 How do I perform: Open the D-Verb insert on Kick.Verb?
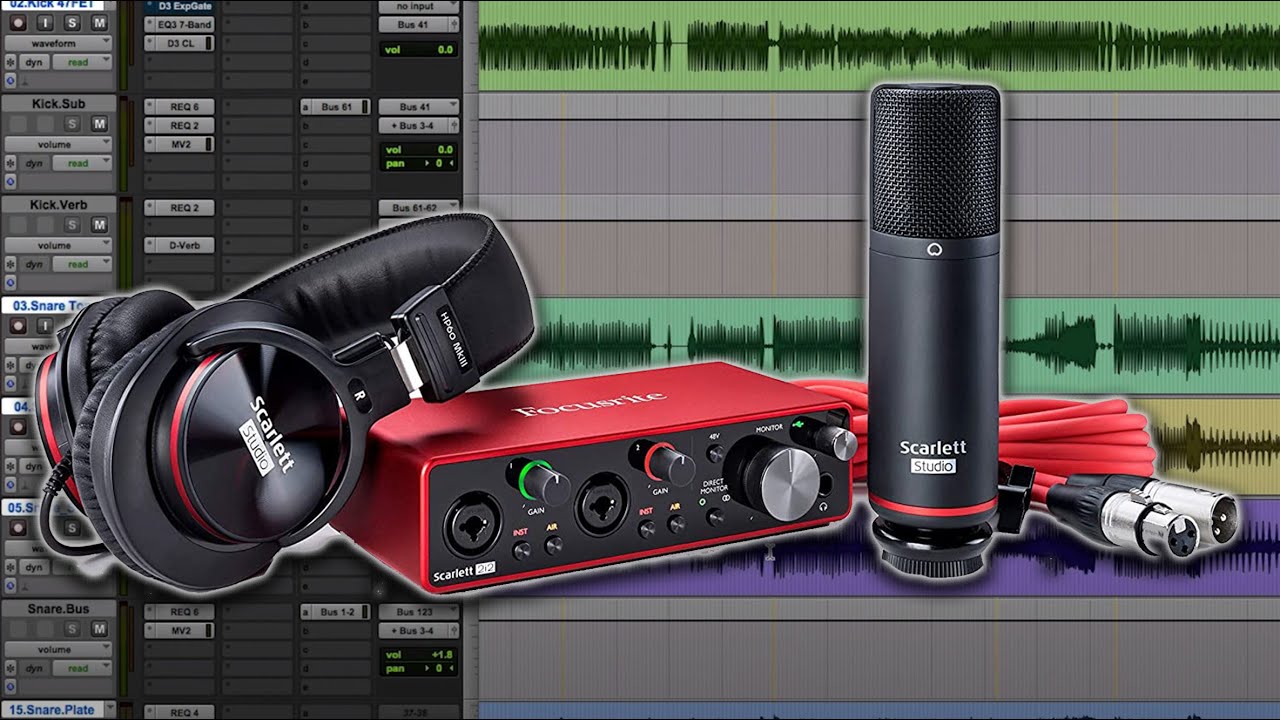pos(179,245)
